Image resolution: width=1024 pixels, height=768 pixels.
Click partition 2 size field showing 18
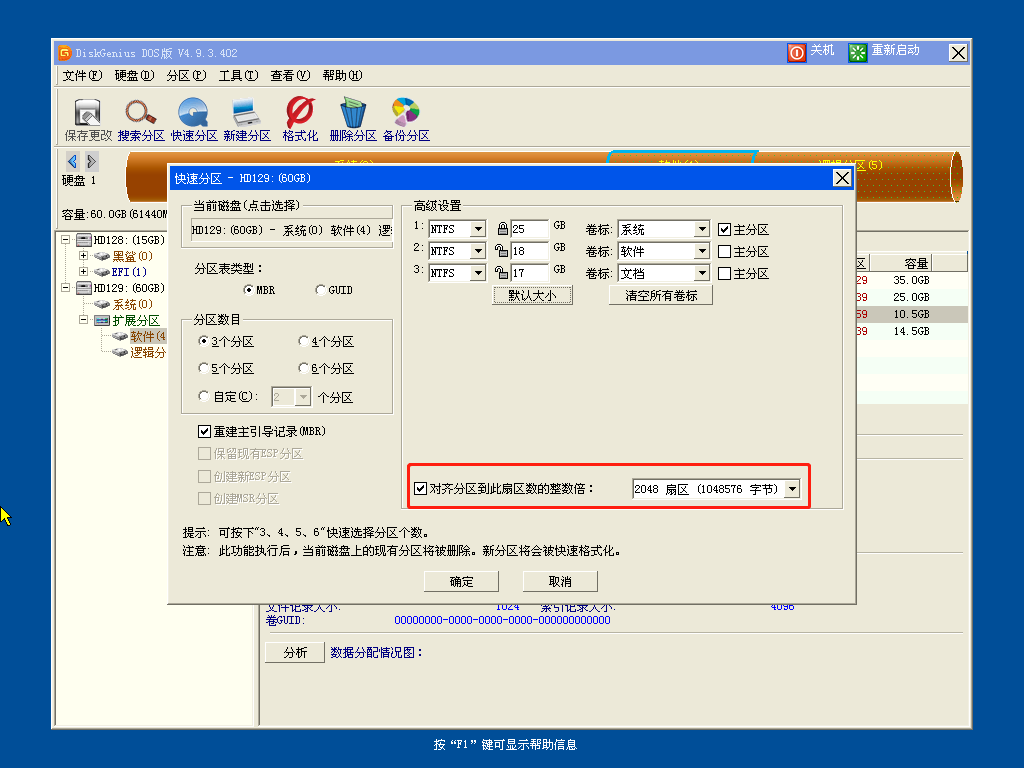click(x=530, y=251)
